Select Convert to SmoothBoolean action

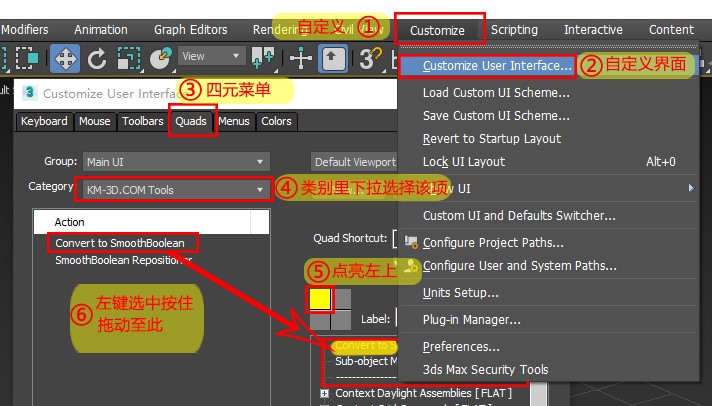122,242
